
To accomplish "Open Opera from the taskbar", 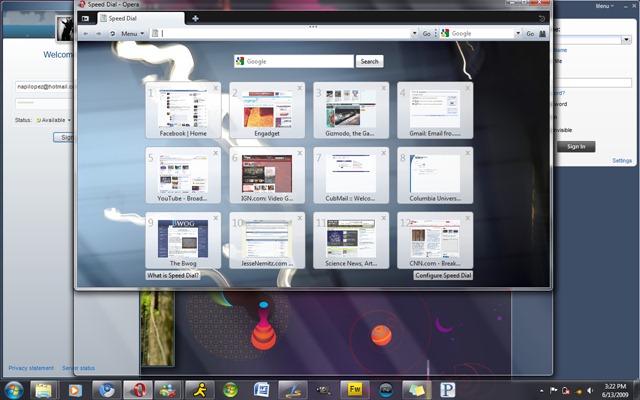I will [x=138, y=390].
